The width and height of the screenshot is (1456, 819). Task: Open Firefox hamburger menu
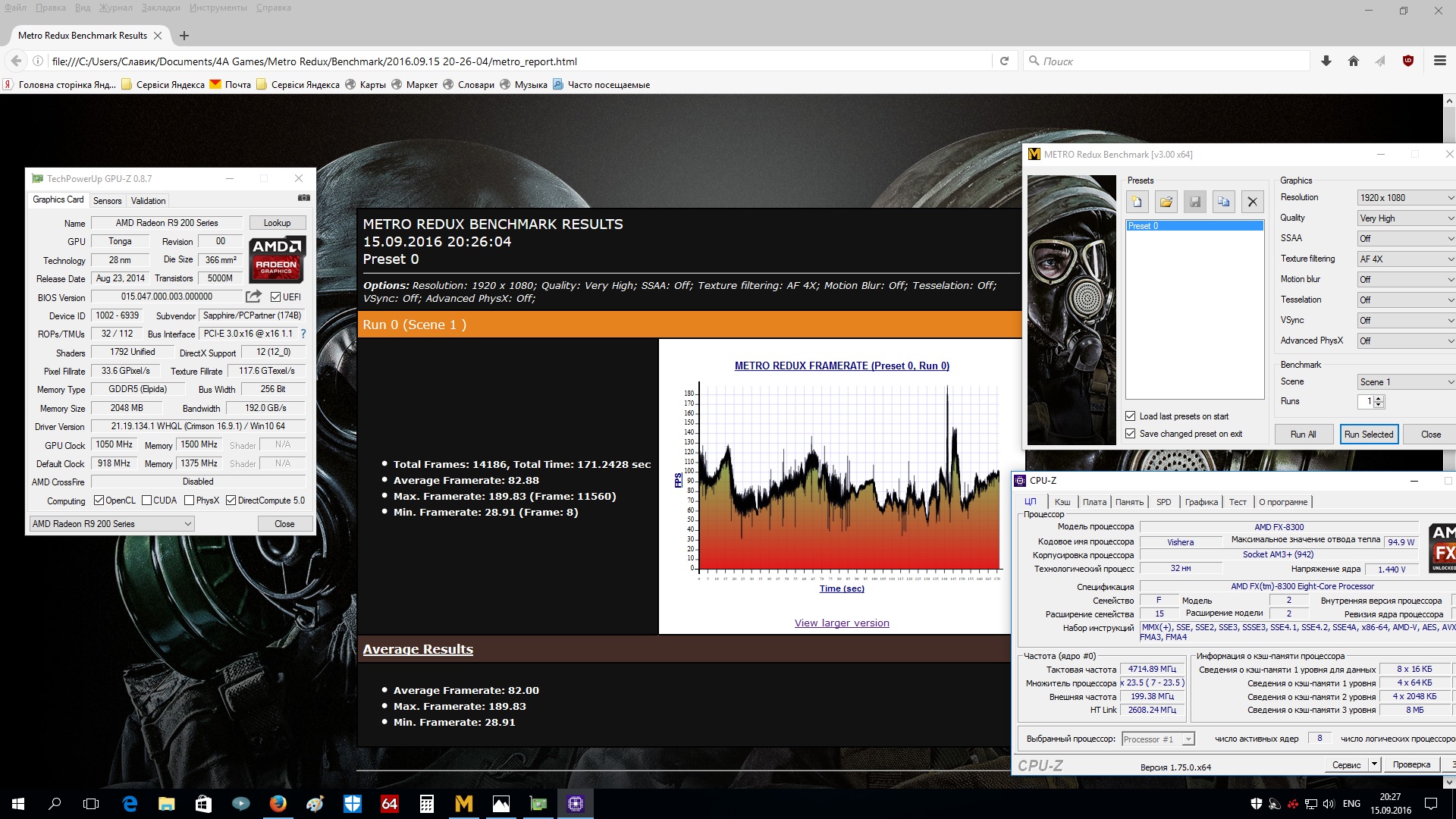point(1439,61)
